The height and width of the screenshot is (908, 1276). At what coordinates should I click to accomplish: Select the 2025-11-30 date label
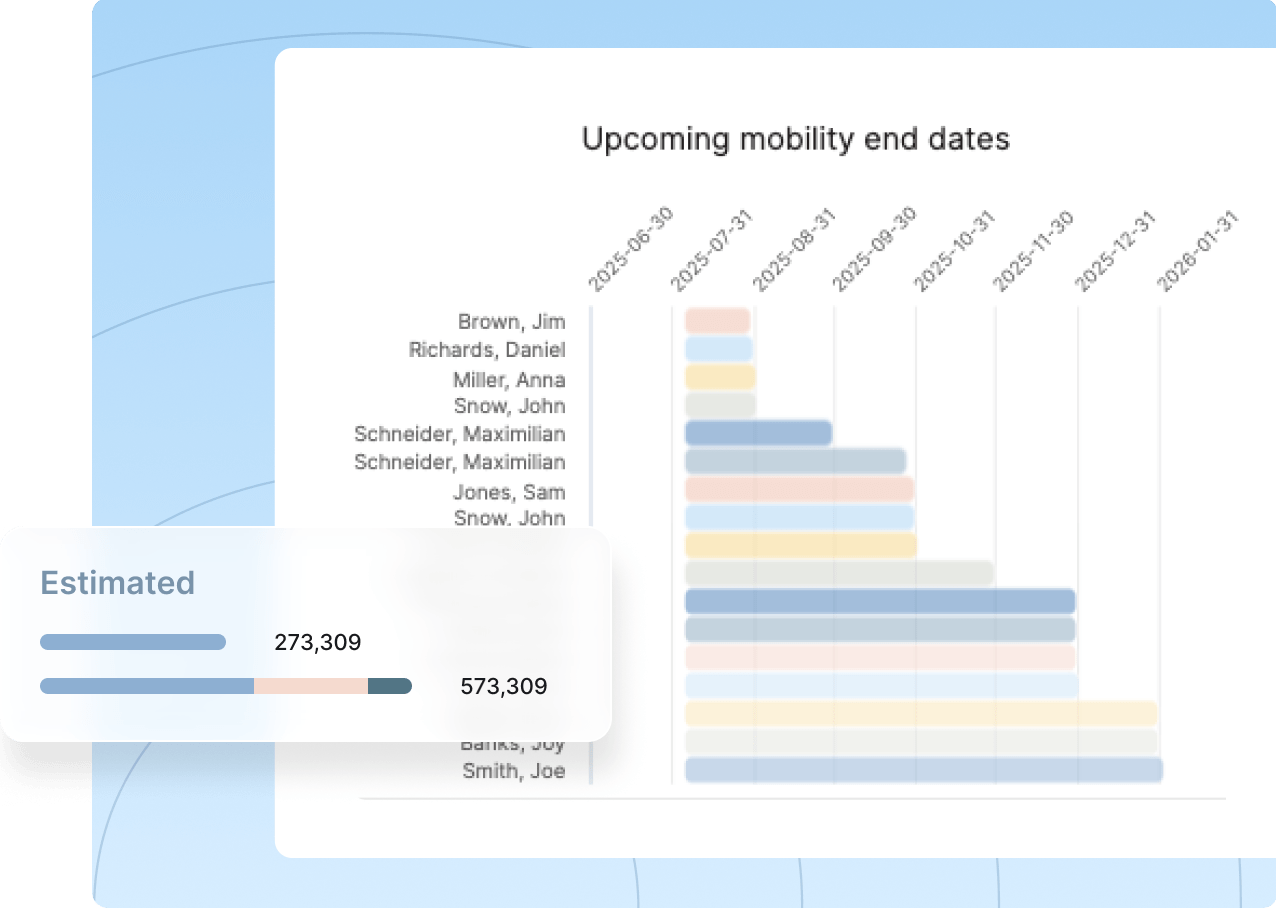(x=1033, y=251)
